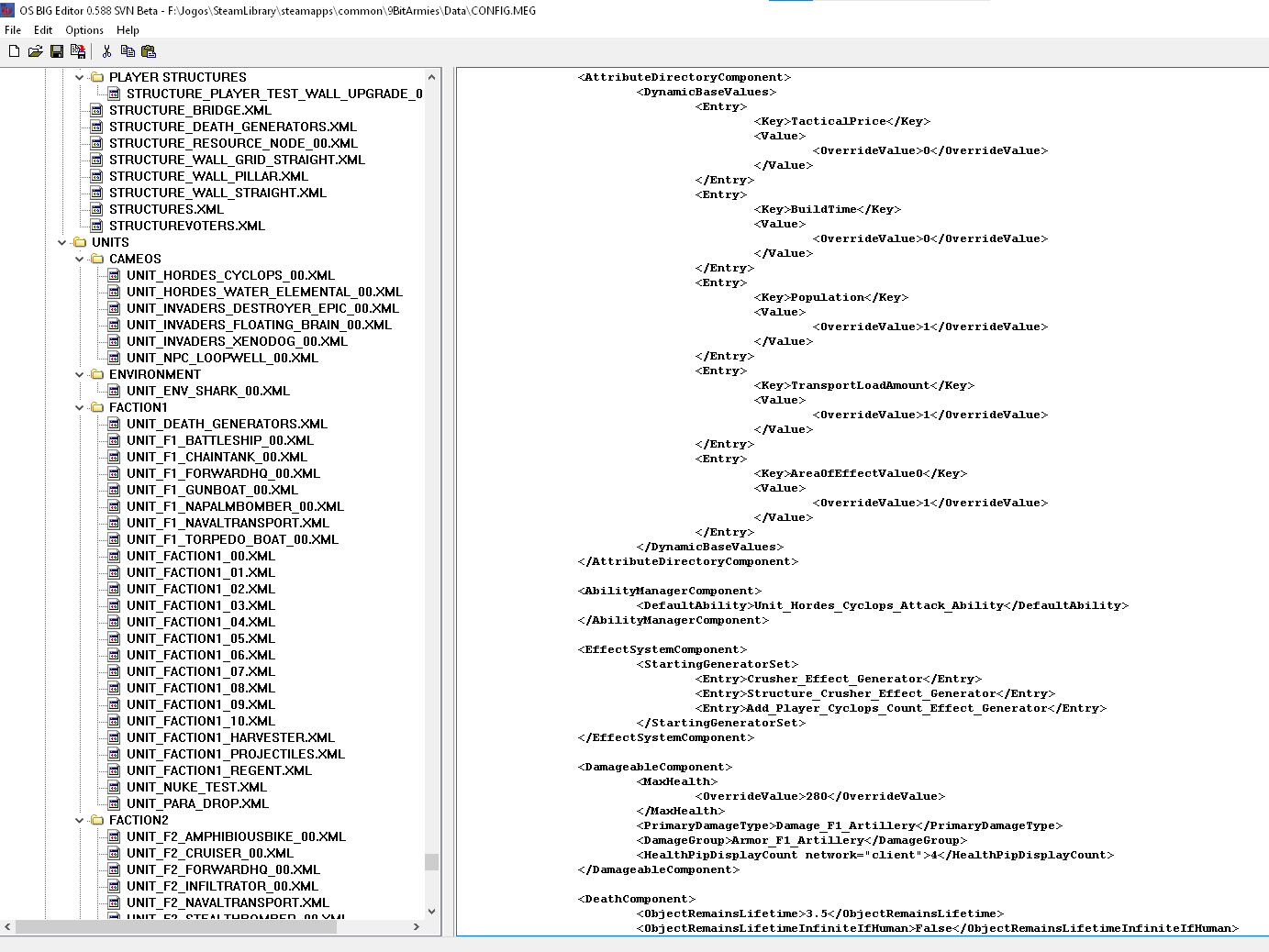Select UNIT_PARA_DROP.XML file
Screen dimensions: 1269x952
(197, 803)
